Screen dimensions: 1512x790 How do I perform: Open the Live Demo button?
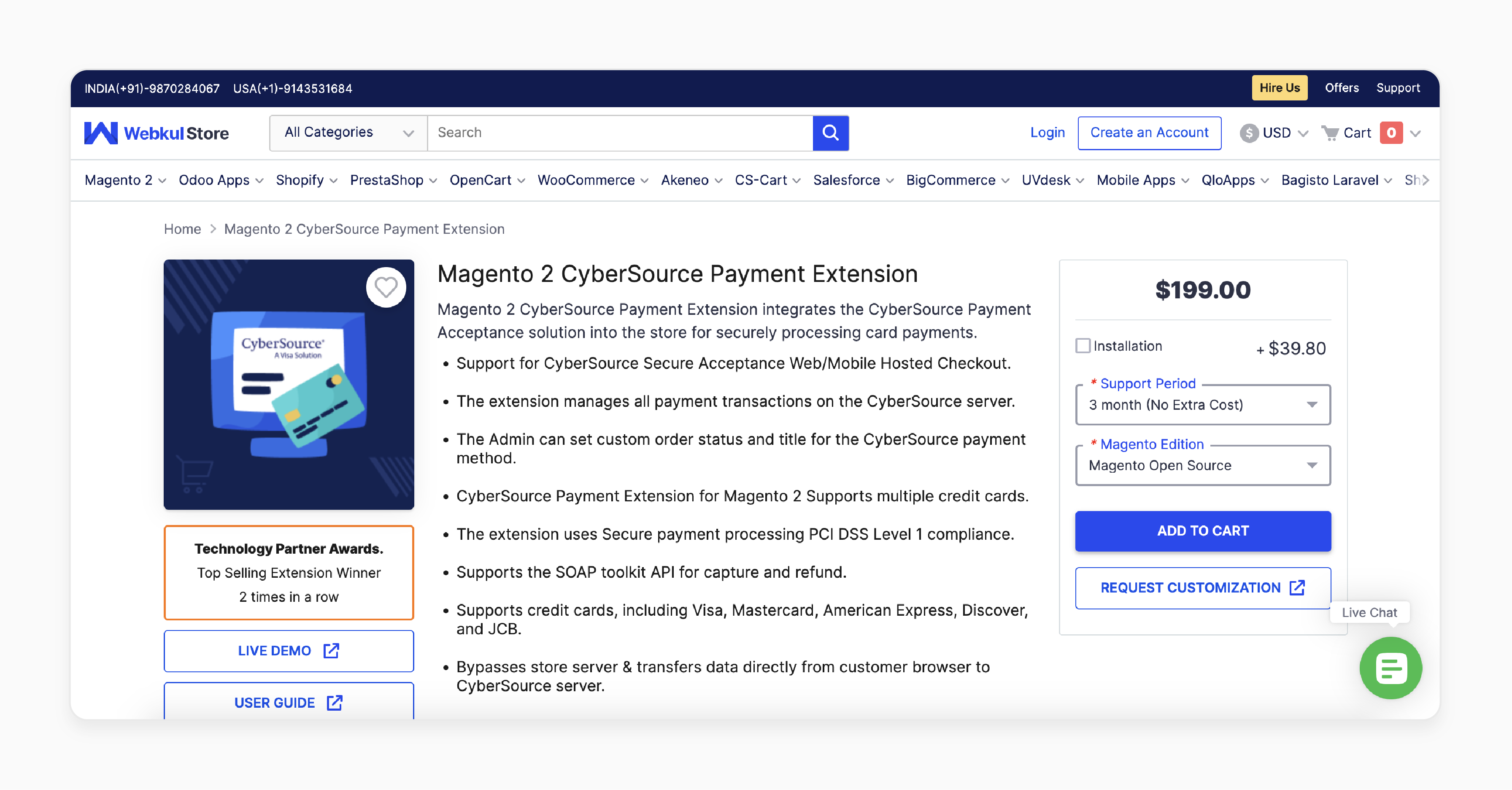click(288, 651)
